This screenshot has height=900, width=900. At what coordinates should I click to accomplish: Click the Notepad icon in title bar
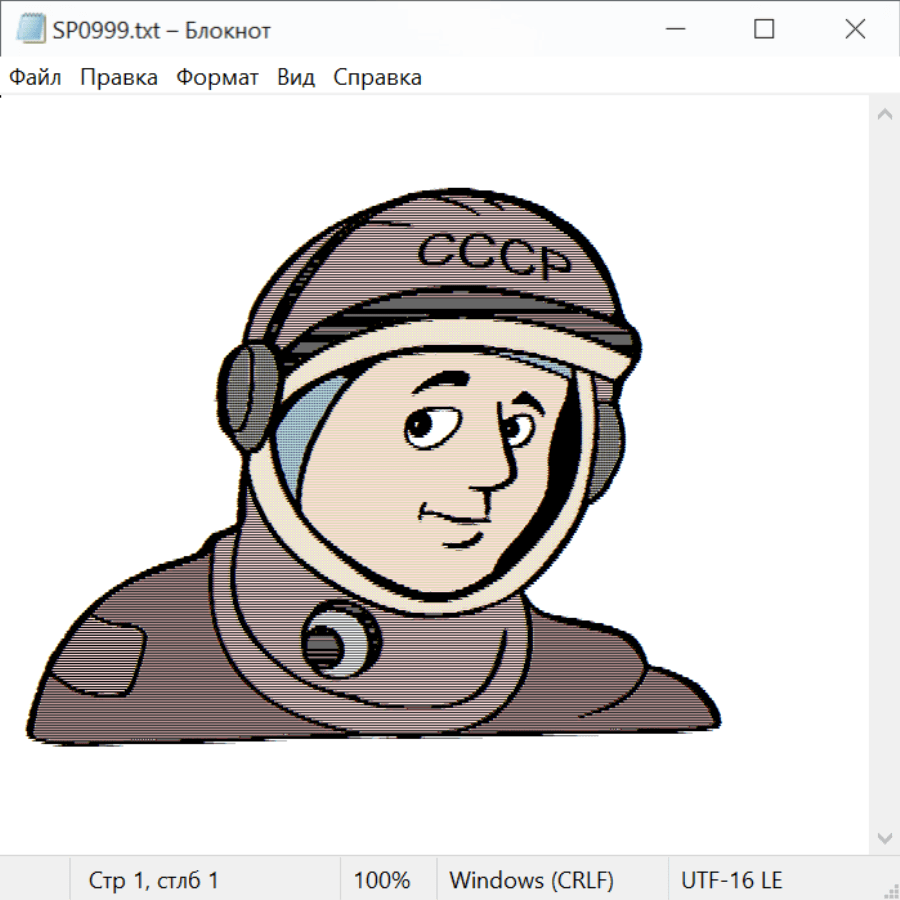pos(31,30)
